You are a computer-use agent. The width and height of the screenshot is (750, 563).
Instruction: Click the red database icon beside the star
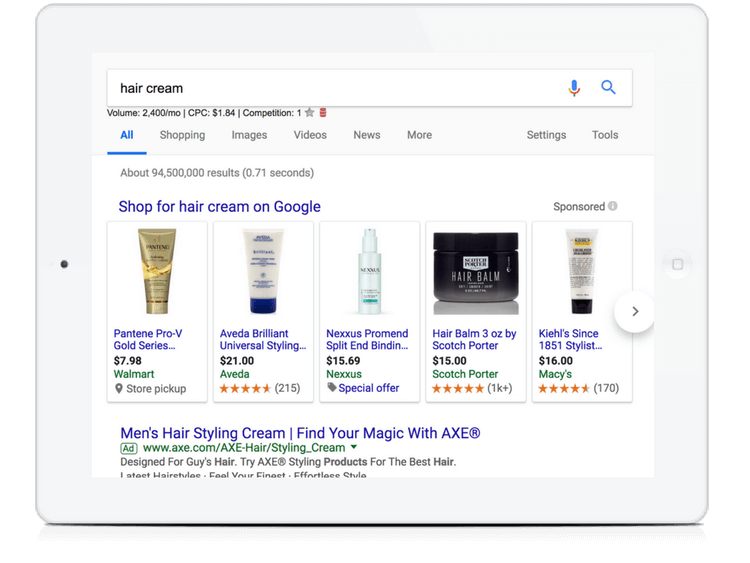323,113
